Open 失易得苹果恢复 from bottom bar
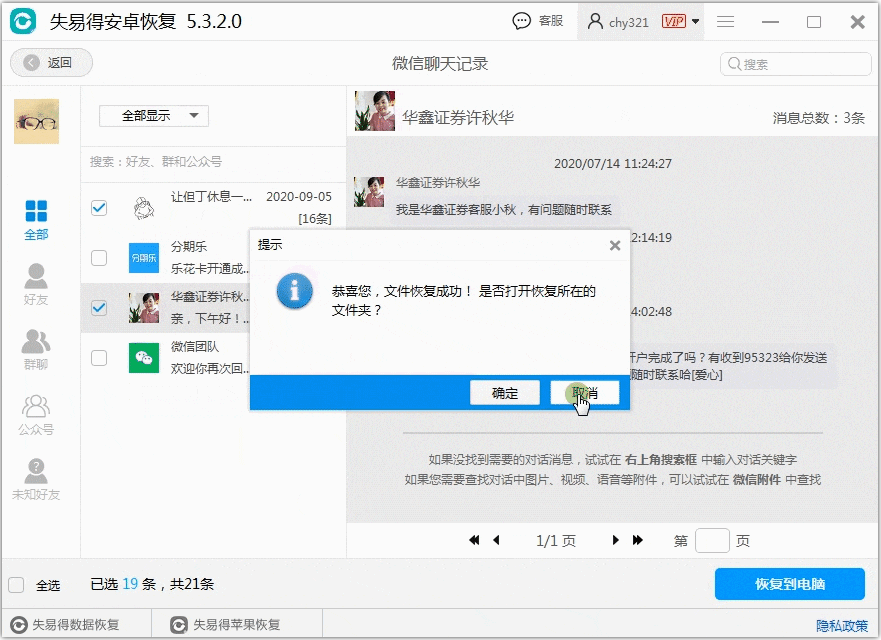 (x=225, y=625)
